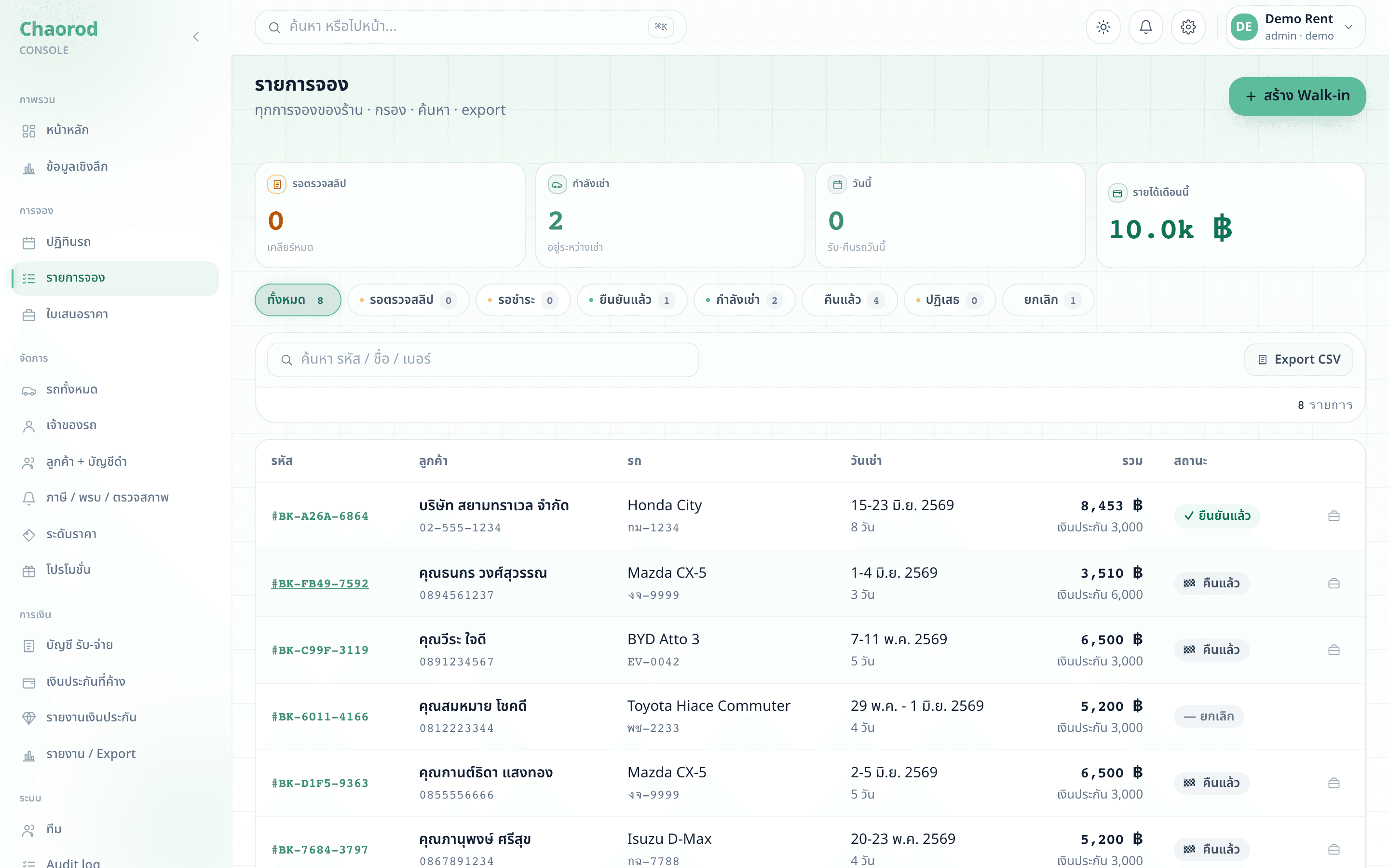Filter by ยกเลิก status
This screenshot has height=868, width=1389.
[x=1048, y=299]
